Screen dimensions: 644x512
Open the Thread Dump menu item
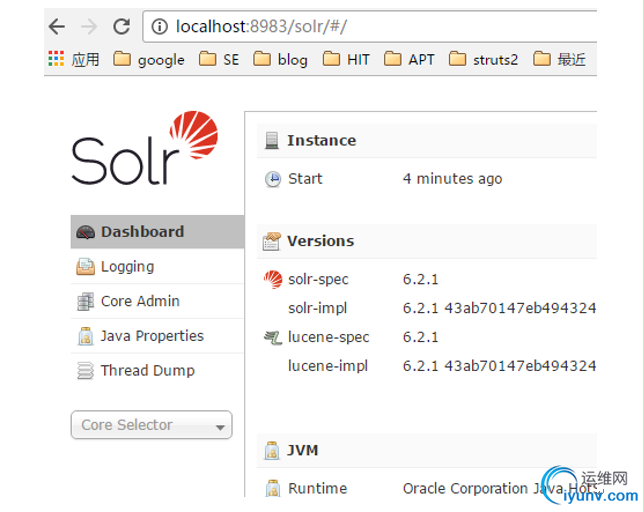coord(157,370)
